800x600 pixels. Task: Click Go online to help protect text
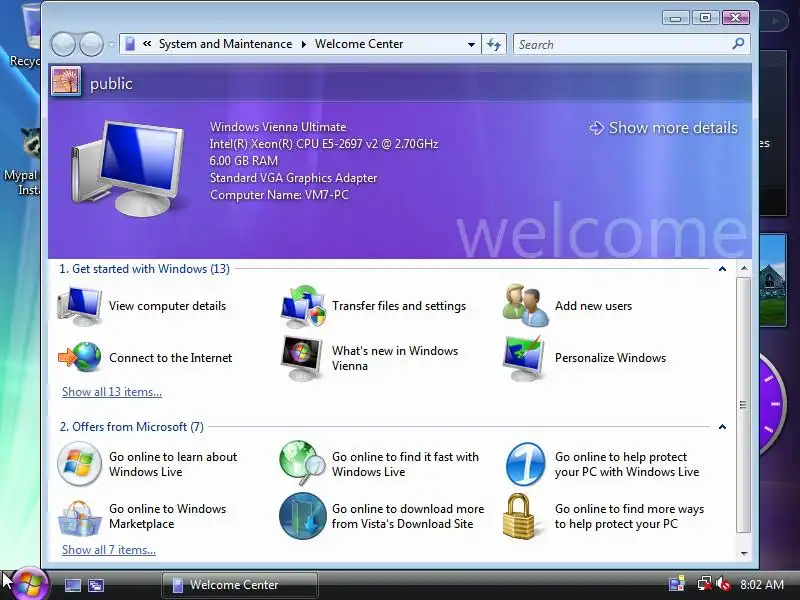coord(627,464)
